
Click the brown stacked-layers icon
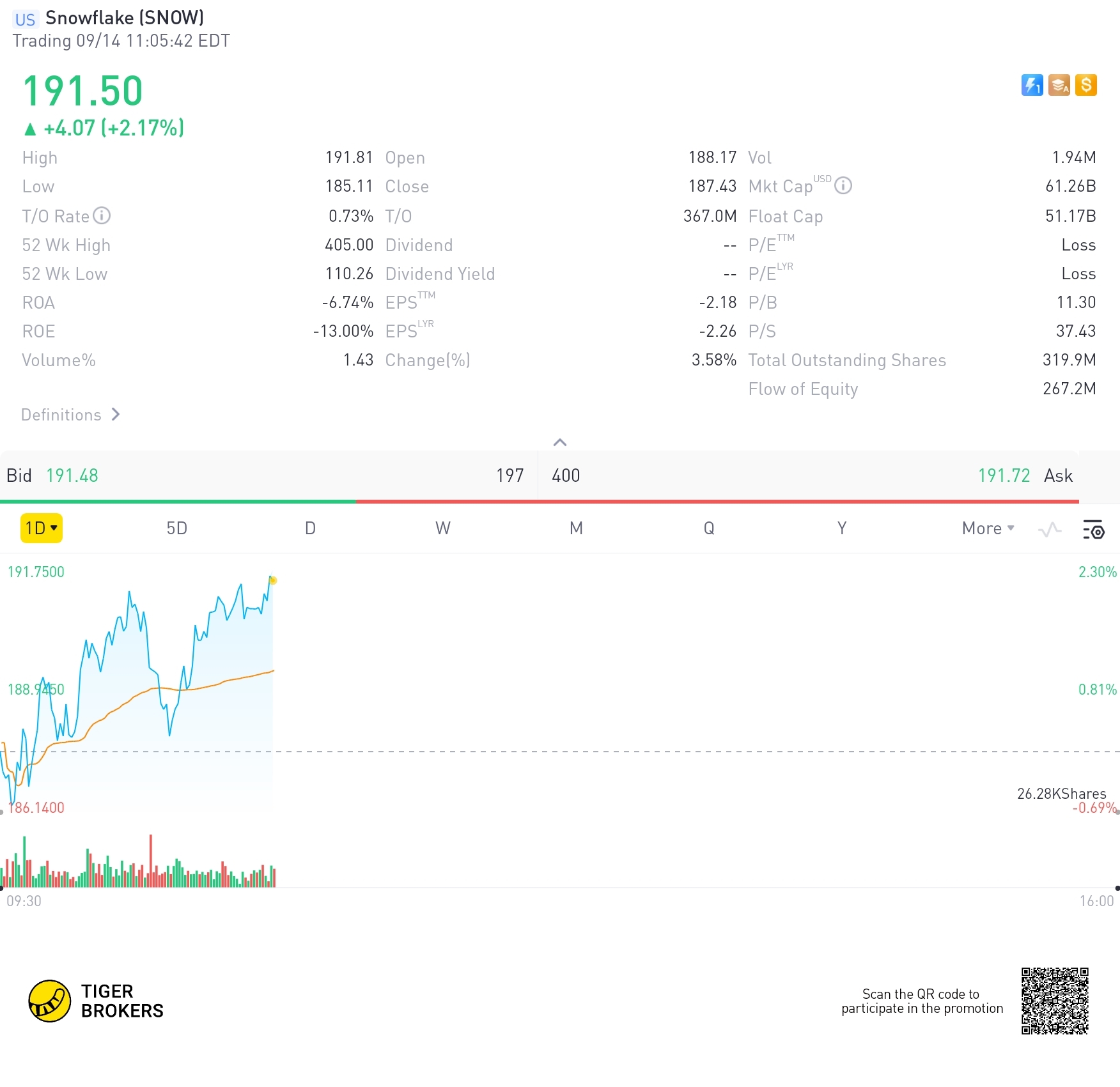pyautogui.click(x=1059, y=85)
